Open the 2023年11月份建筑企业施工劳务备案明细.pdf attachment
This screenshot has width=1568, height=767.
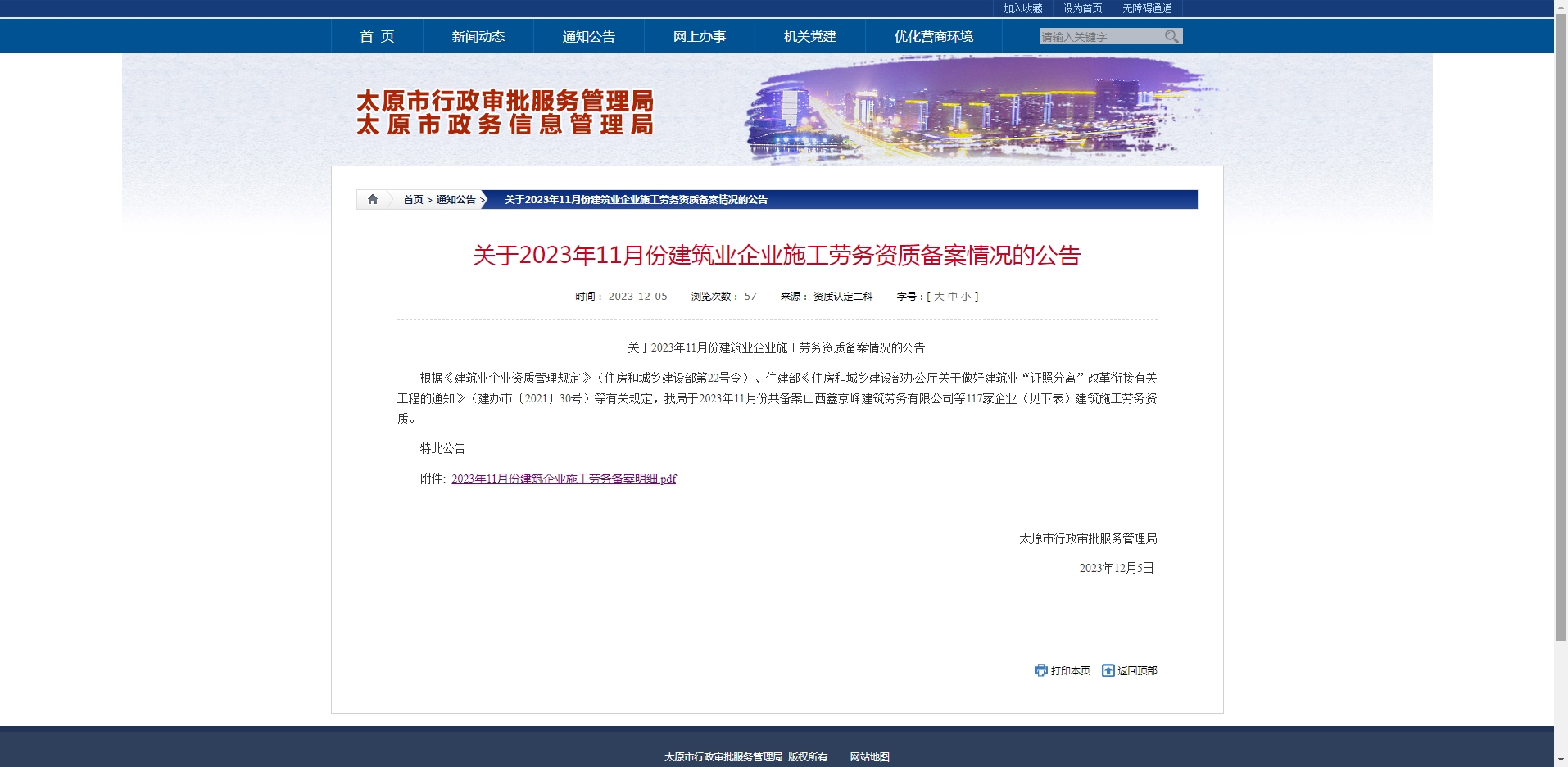(564, 479)
